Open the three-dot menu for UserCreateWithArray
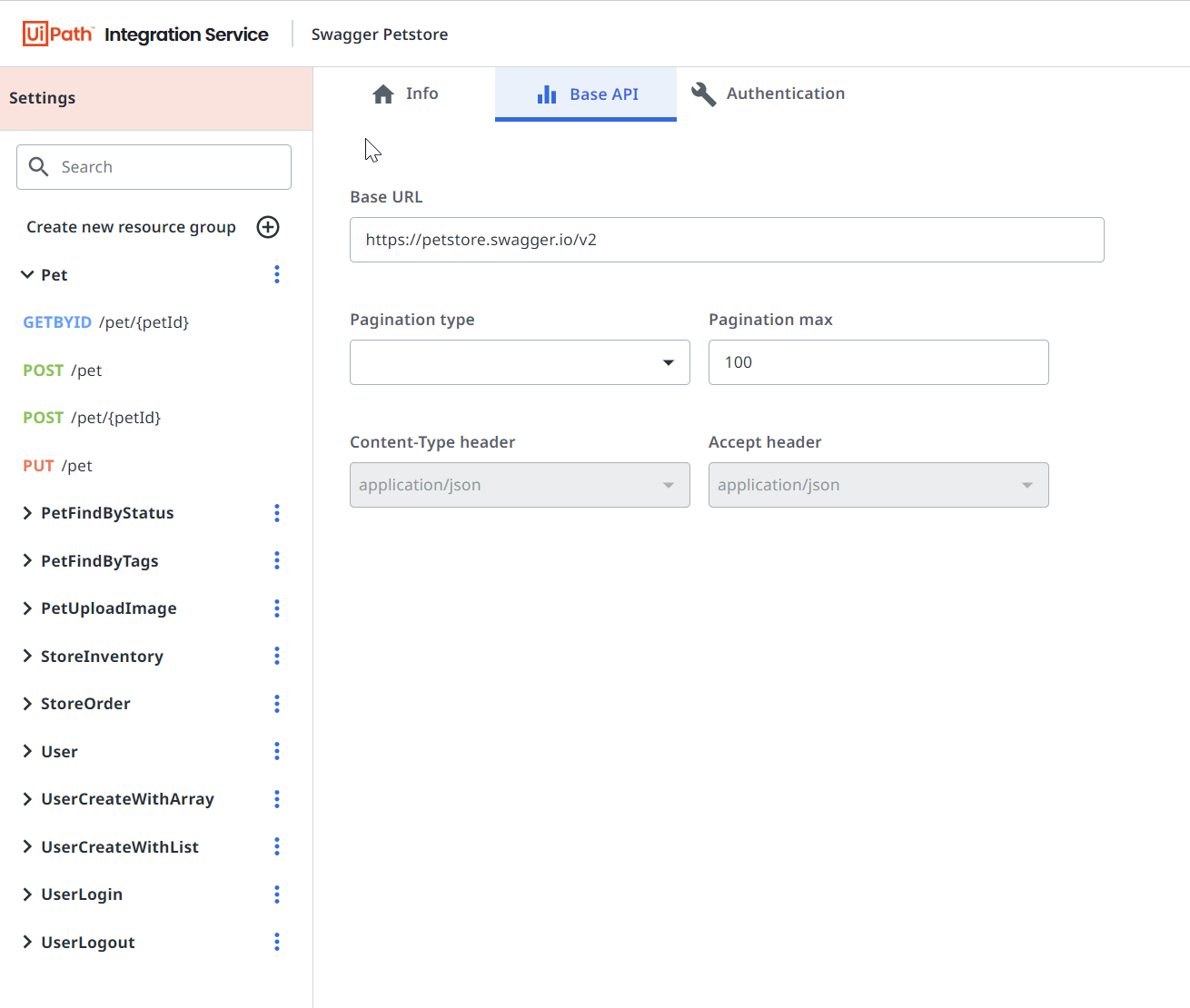The width and height of the screenshot is (1190, 1008). tap(277, 799)
